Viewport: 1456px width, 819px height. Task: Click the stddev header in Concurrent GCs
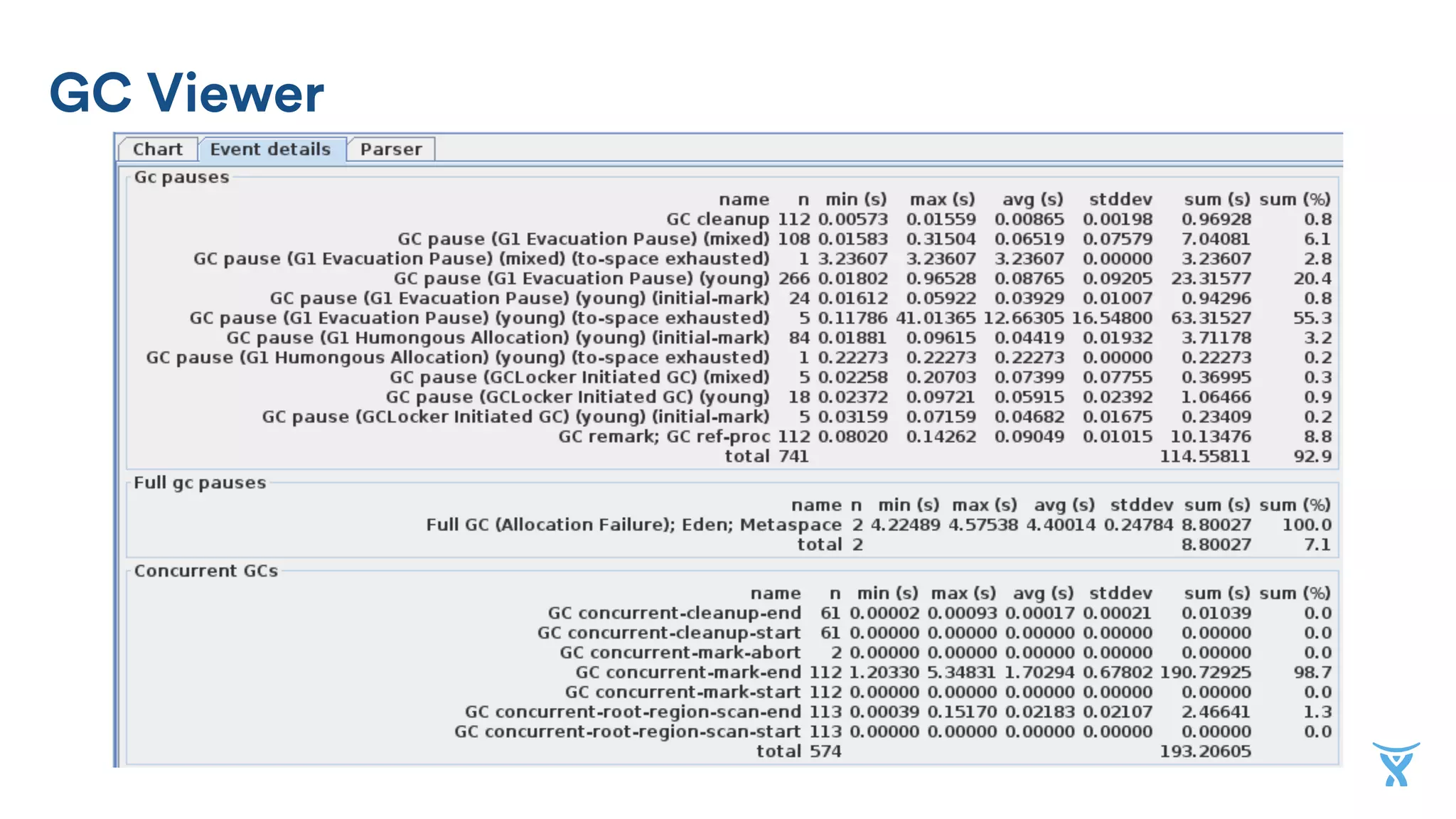click(1120, 593)
